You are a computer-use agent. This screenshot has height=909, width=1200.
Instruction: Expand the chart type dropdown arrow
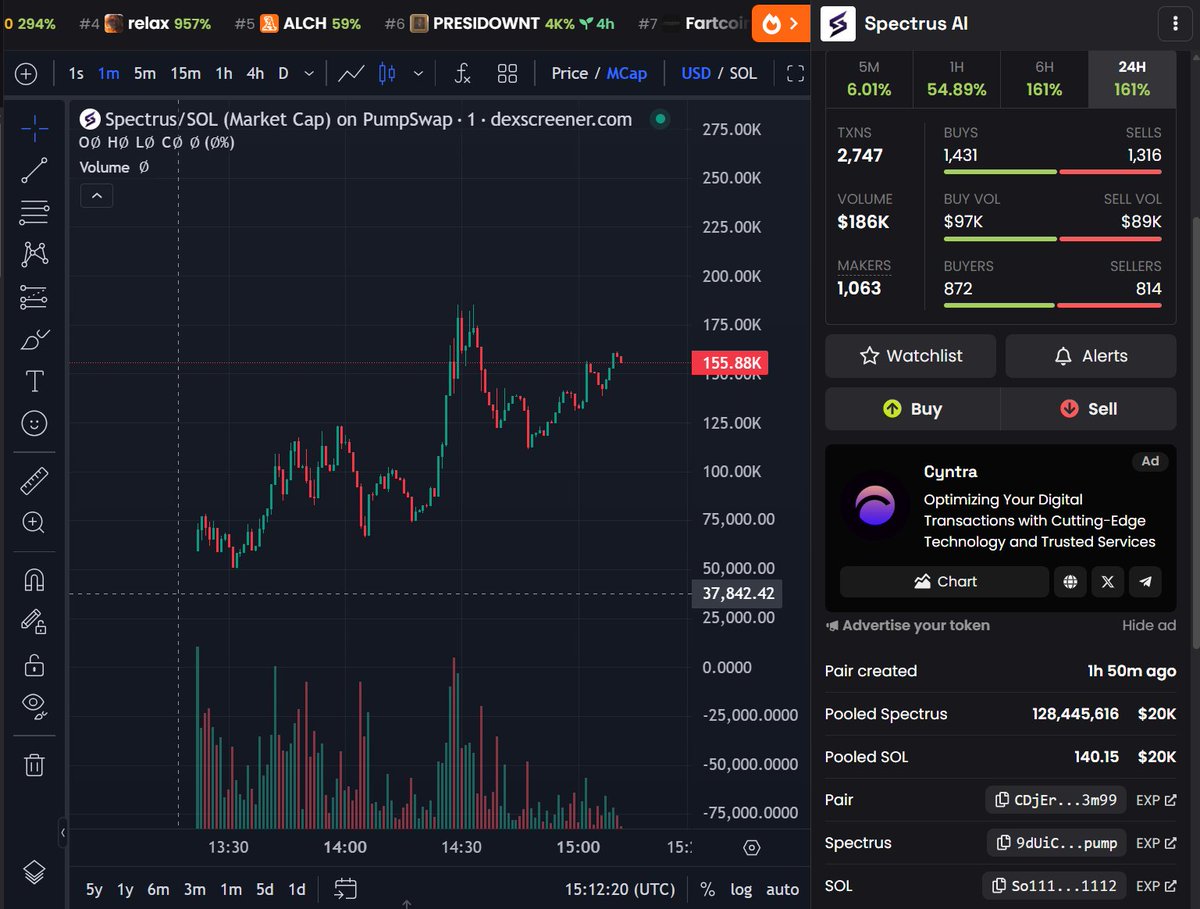point(418,73)
